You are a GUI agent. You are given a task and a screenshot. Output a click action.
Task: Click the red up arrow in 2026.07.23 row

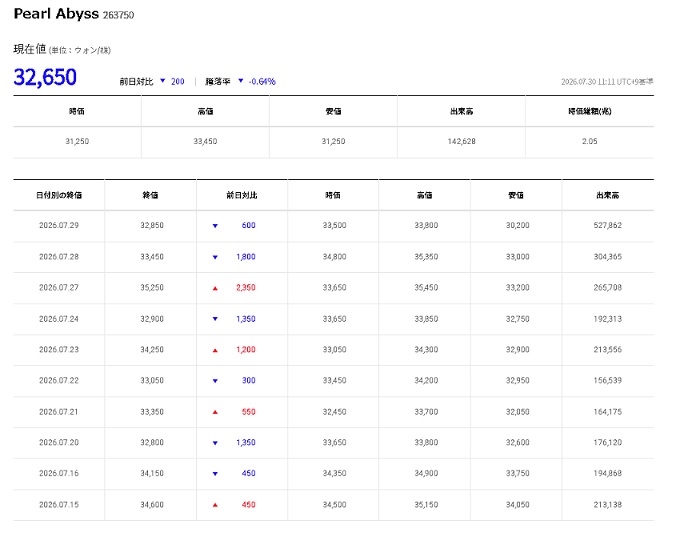coord(215,350)
